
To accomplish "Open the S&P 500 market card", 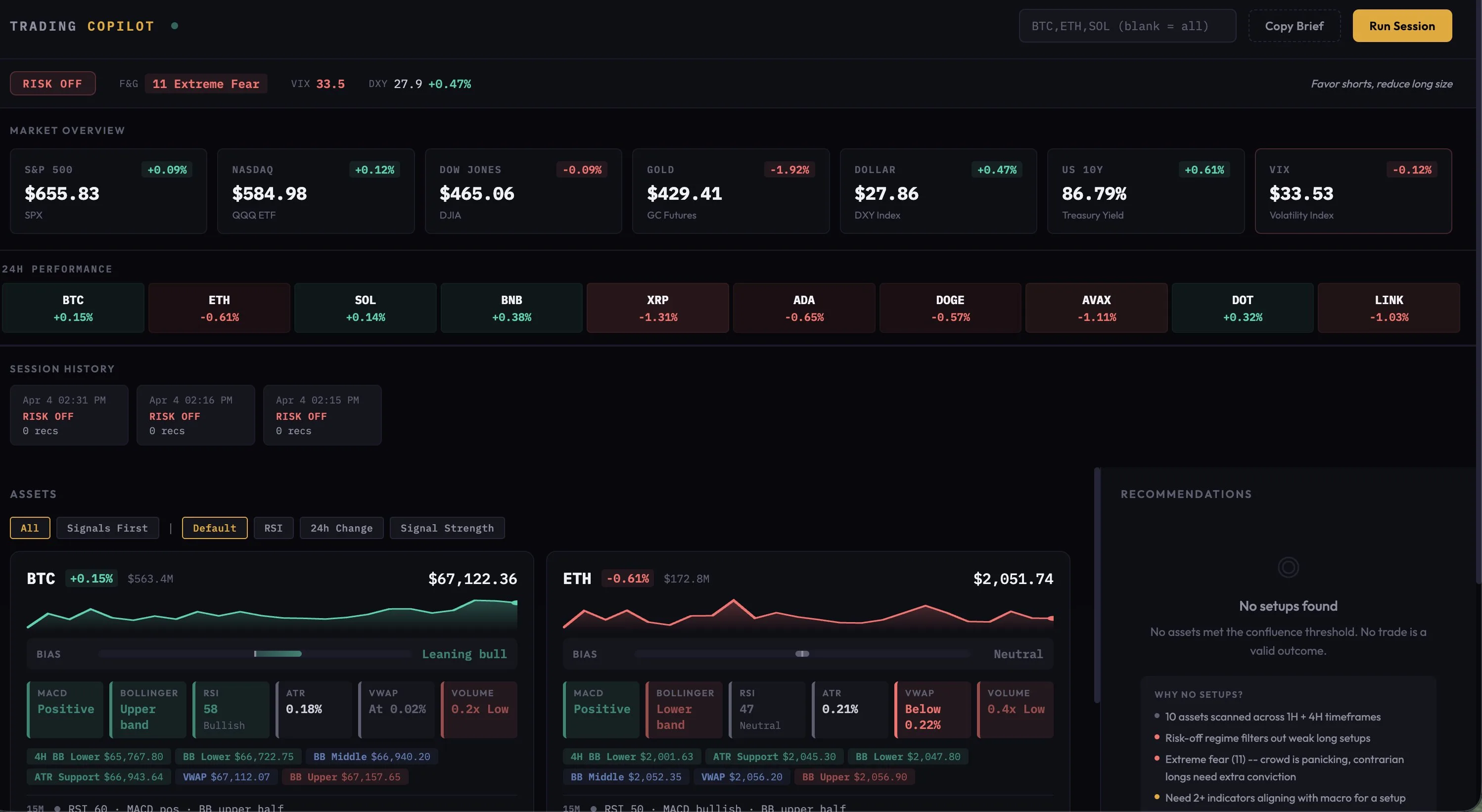I will coord(108,191).
